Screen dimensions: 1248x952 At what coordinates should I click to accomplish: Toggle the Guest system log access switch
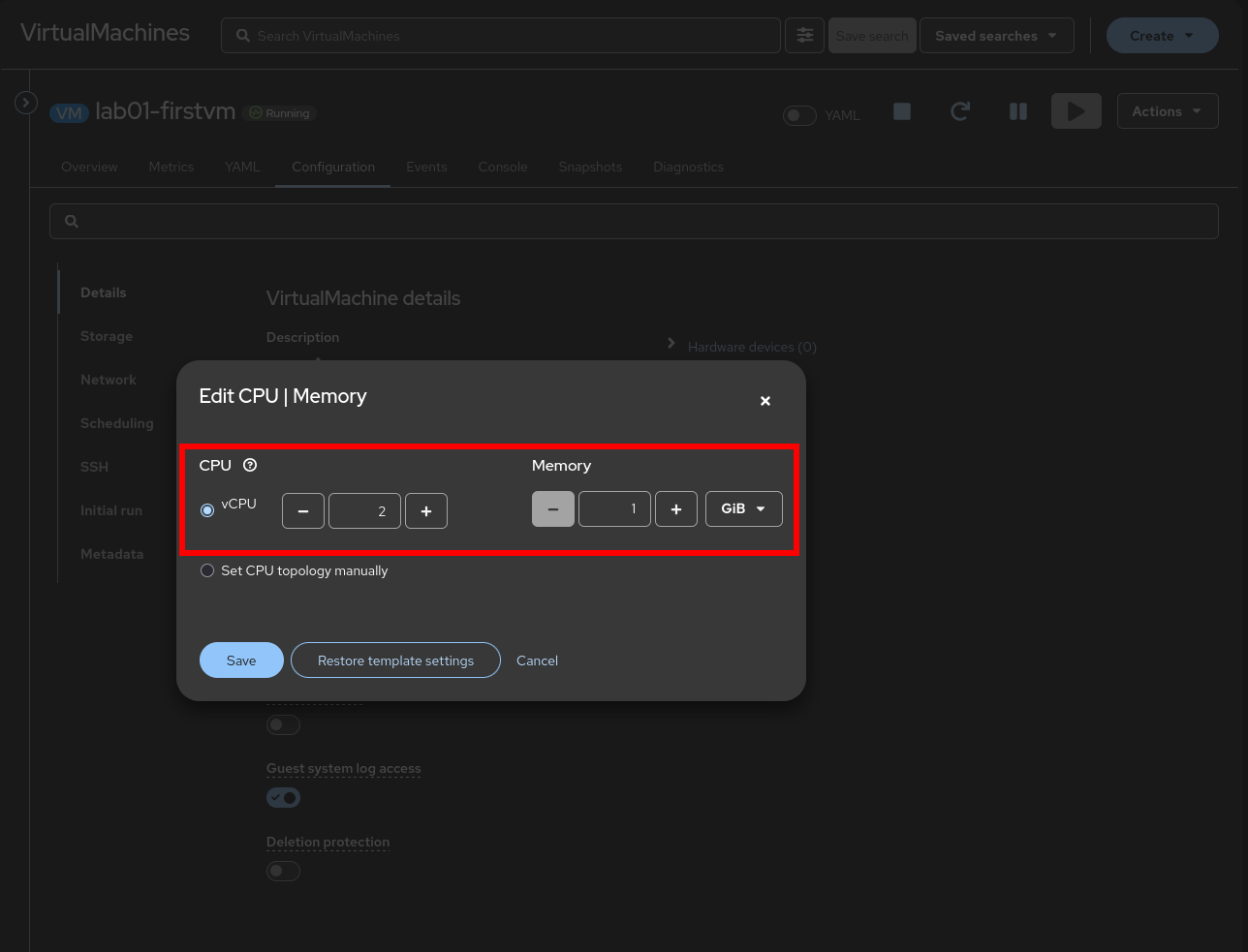click(284, 797)
